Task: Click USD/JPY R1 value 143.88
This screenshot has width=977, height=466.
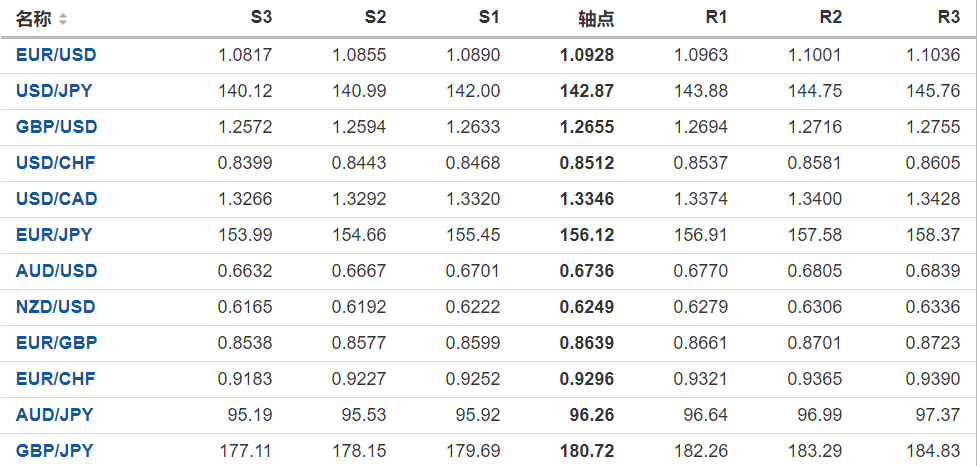Action: pos(702,91)
